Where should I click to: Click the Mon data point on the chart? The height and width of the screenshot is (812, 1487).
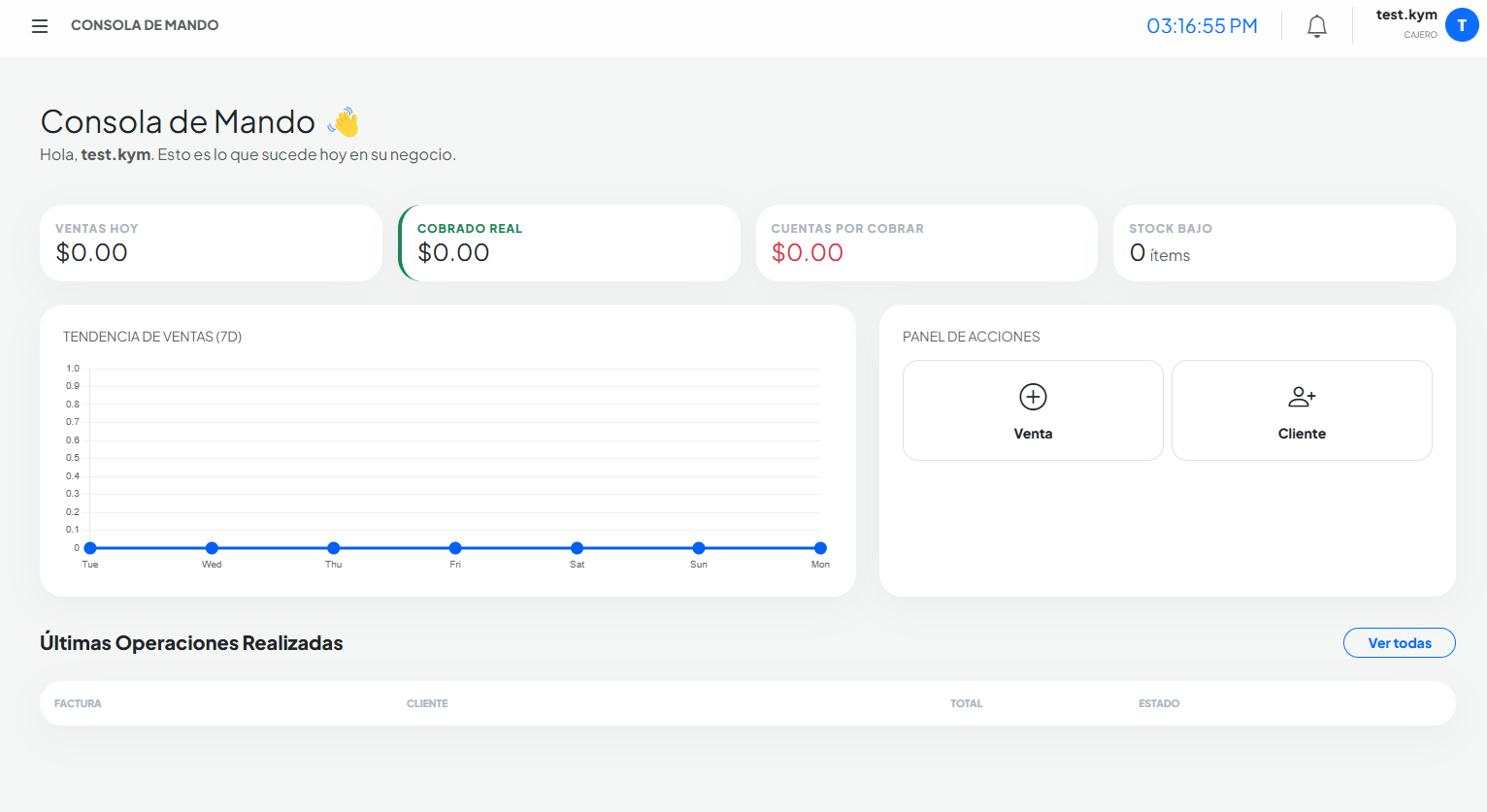(x=820, y=547)
